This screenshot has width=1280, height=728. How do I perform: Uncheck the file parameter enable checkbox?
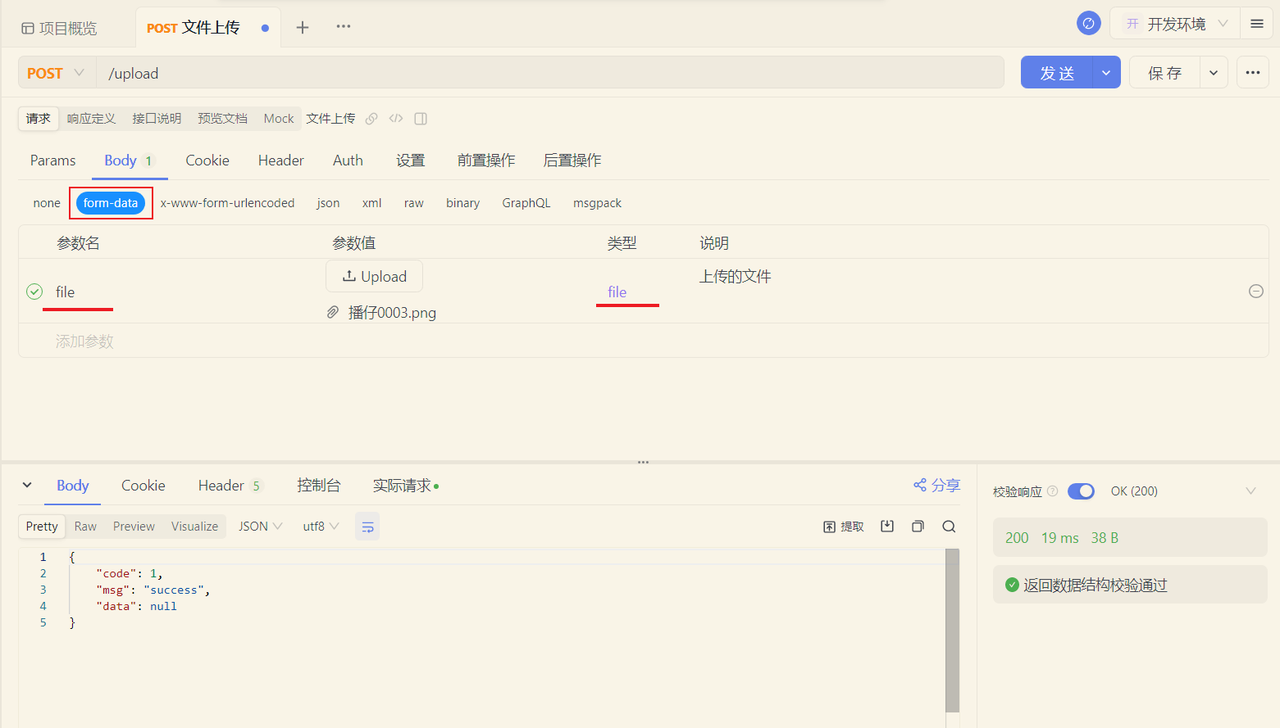pyautogui.click(x=34, y=291)
